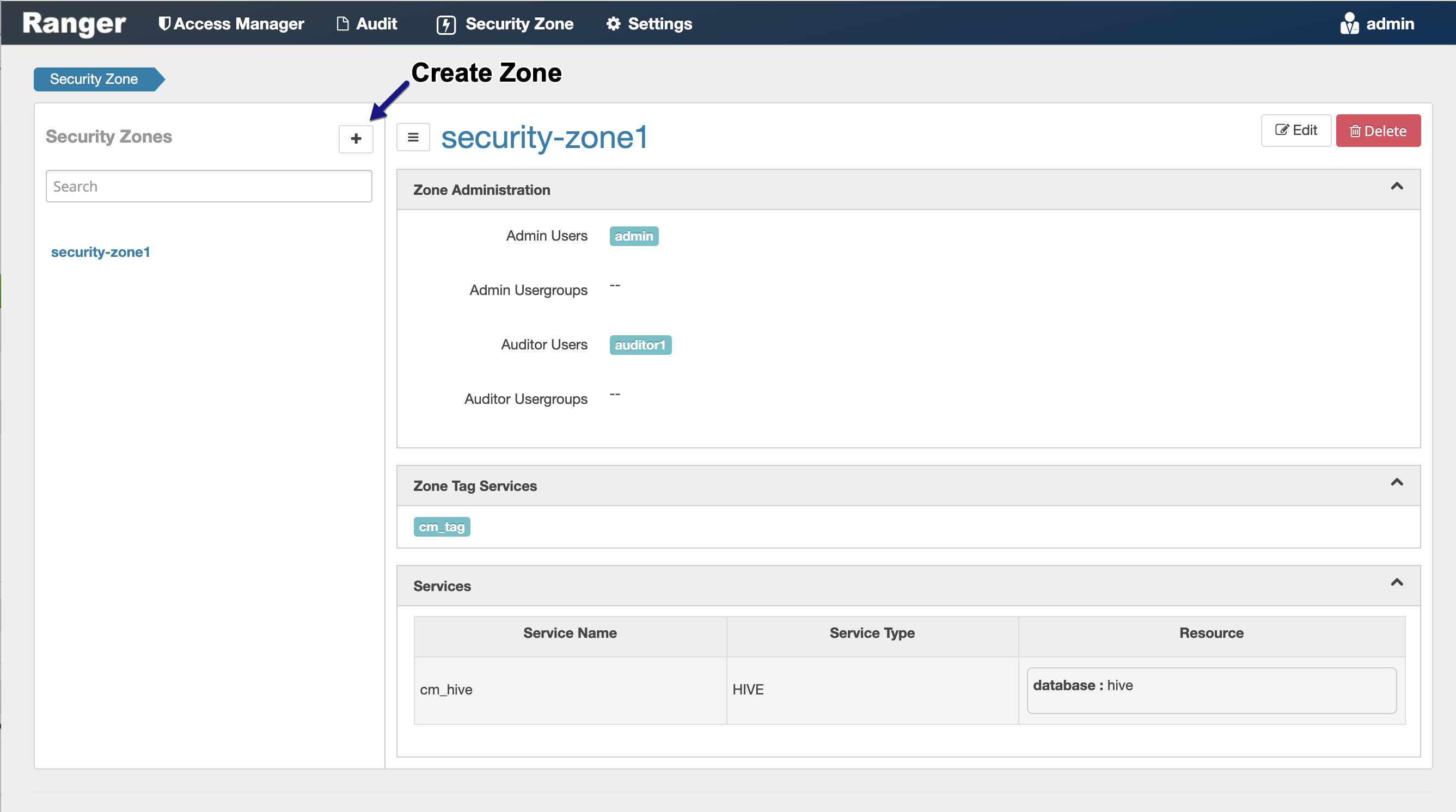Click the Settings gear icon
Image resolution: width=1456 pixels, height=812 pixels.
(x=613, y=24)
